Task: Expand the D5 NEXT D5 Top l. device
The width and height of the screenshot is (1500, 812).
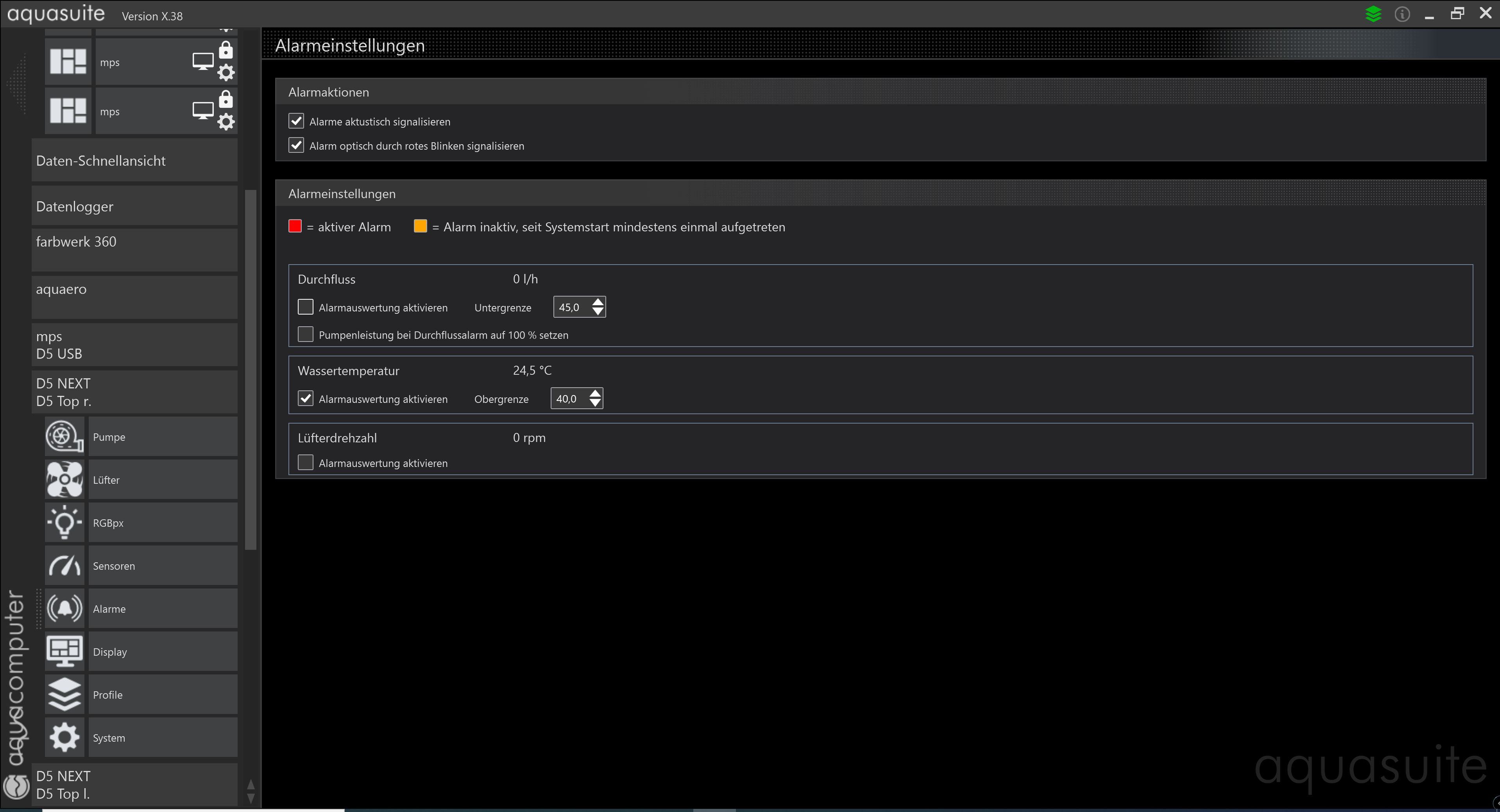Action: point(134,785)
